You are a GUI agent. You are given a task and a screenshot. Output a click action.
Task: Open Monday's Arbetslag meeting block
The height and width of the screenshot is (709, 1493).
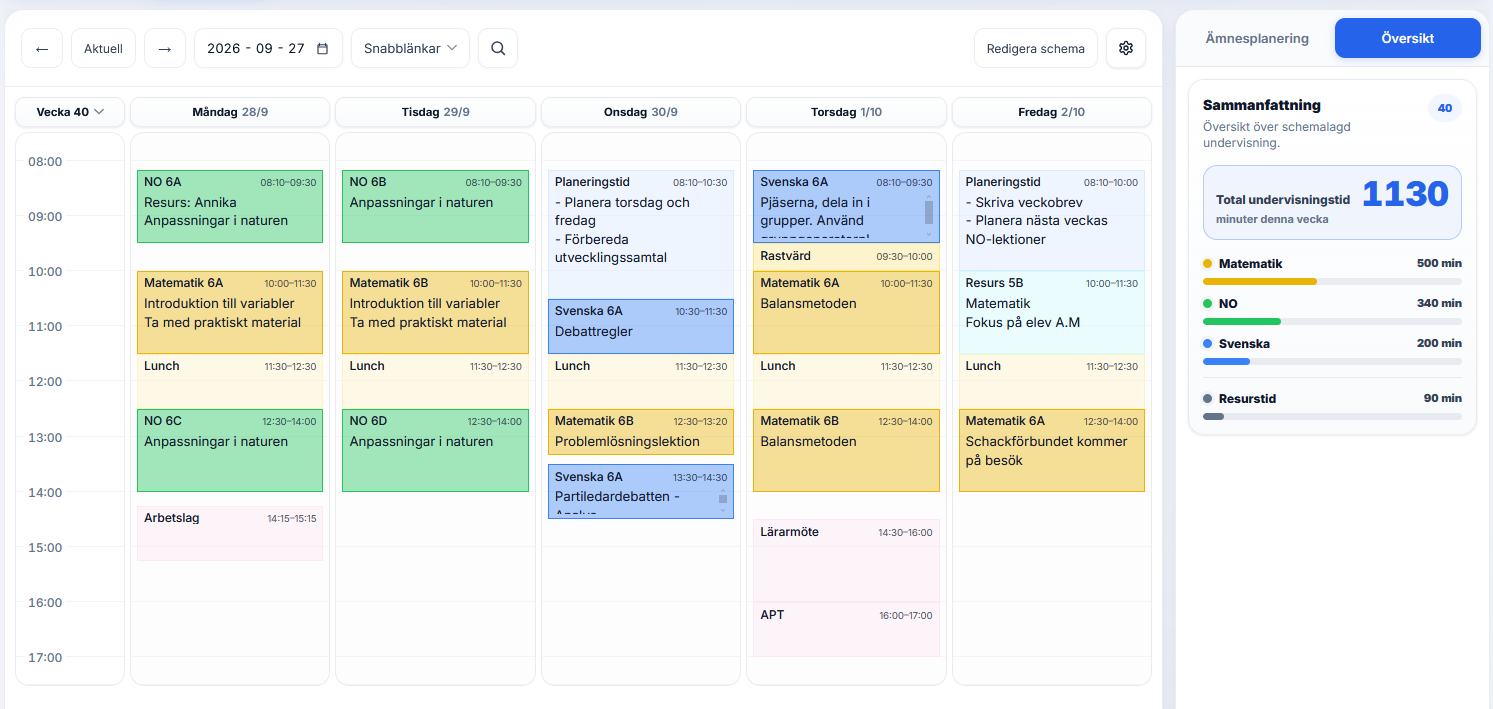(230, 533)
